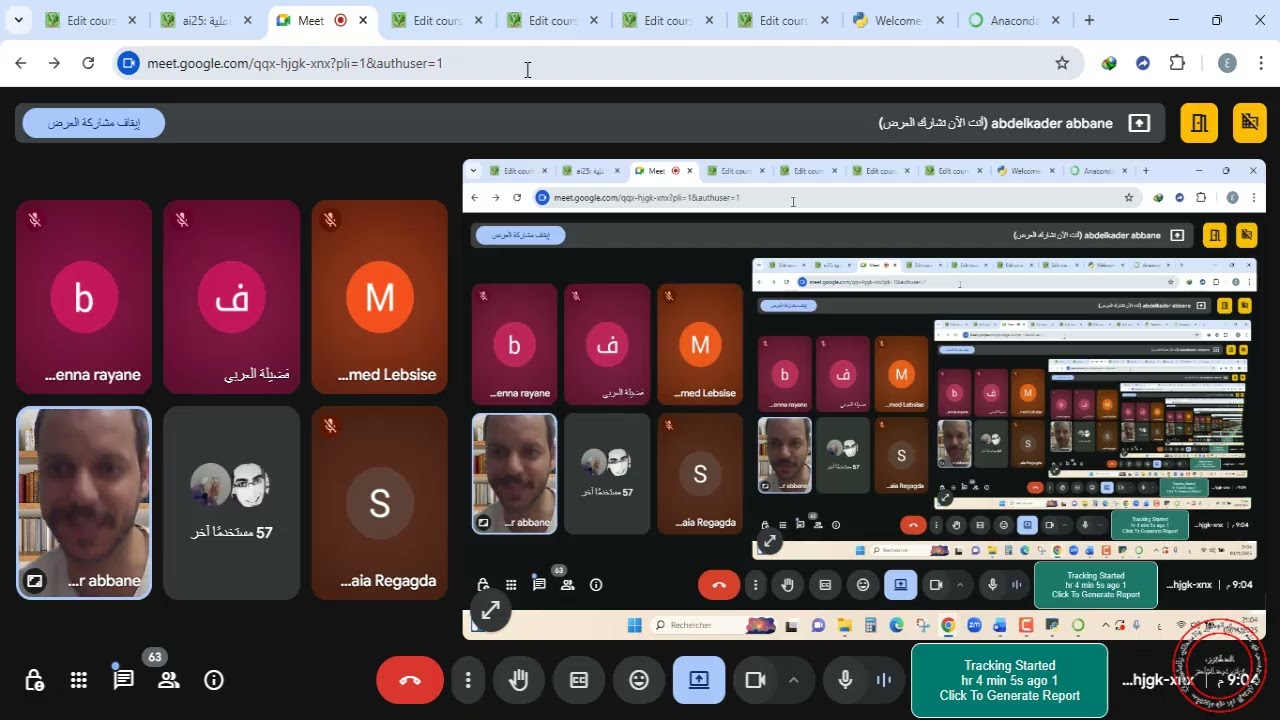The image size is (1280, 720).
Task: Bookmark this page with the star
Action: (x=1062, y=63)
